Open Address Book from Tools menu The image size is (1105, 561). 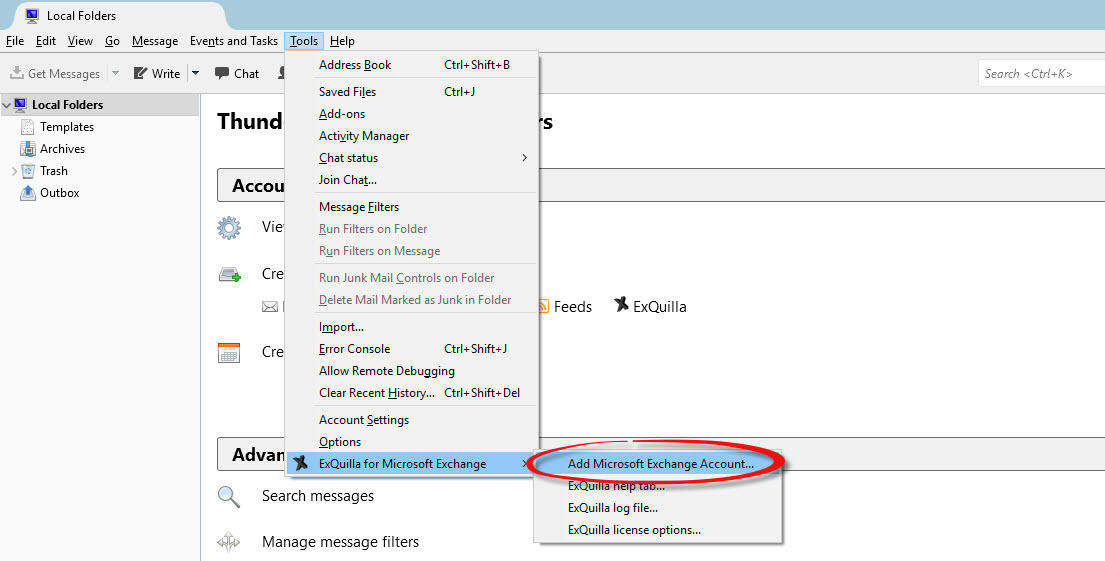pos(355,65)
